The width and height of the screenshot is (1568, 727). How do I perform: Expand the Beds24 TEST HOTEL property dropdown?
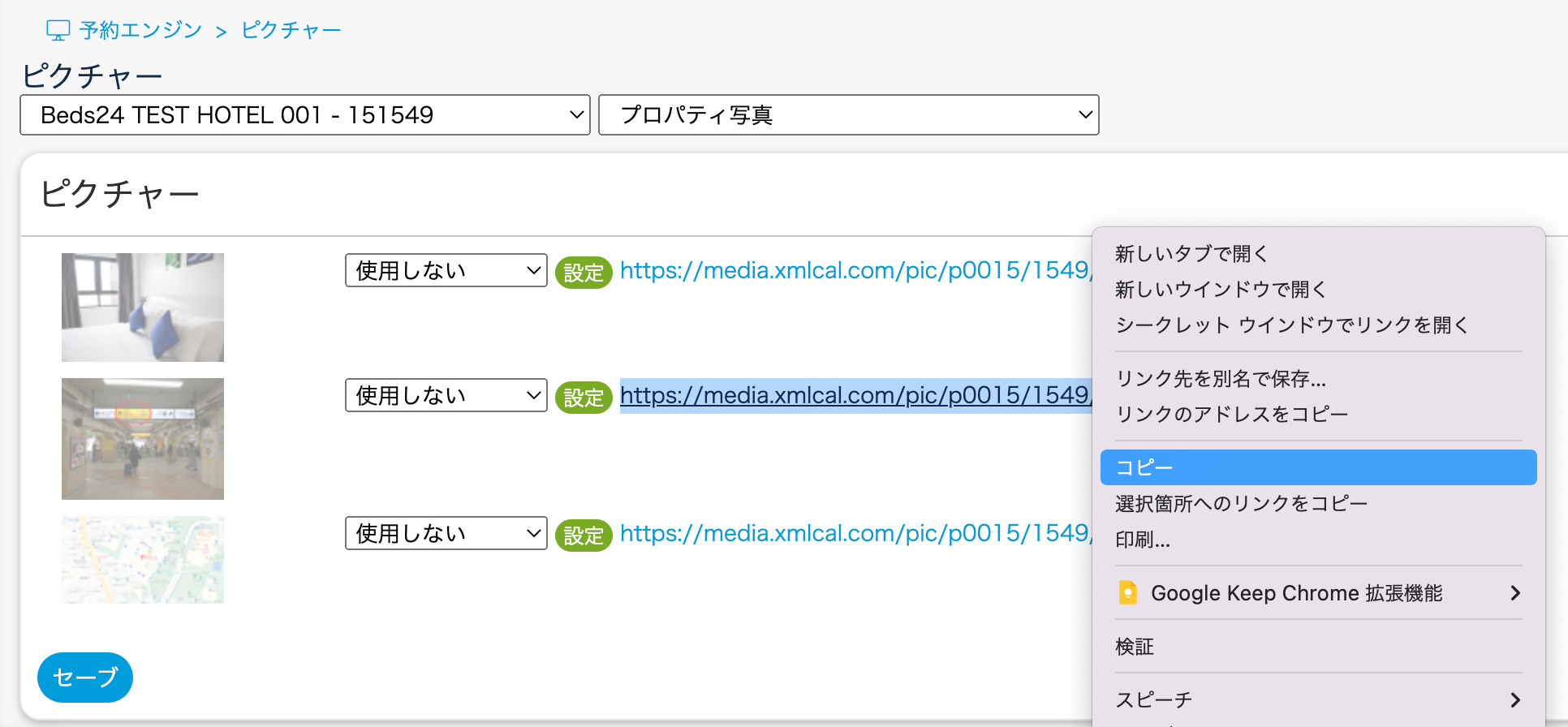click(304, 115)
